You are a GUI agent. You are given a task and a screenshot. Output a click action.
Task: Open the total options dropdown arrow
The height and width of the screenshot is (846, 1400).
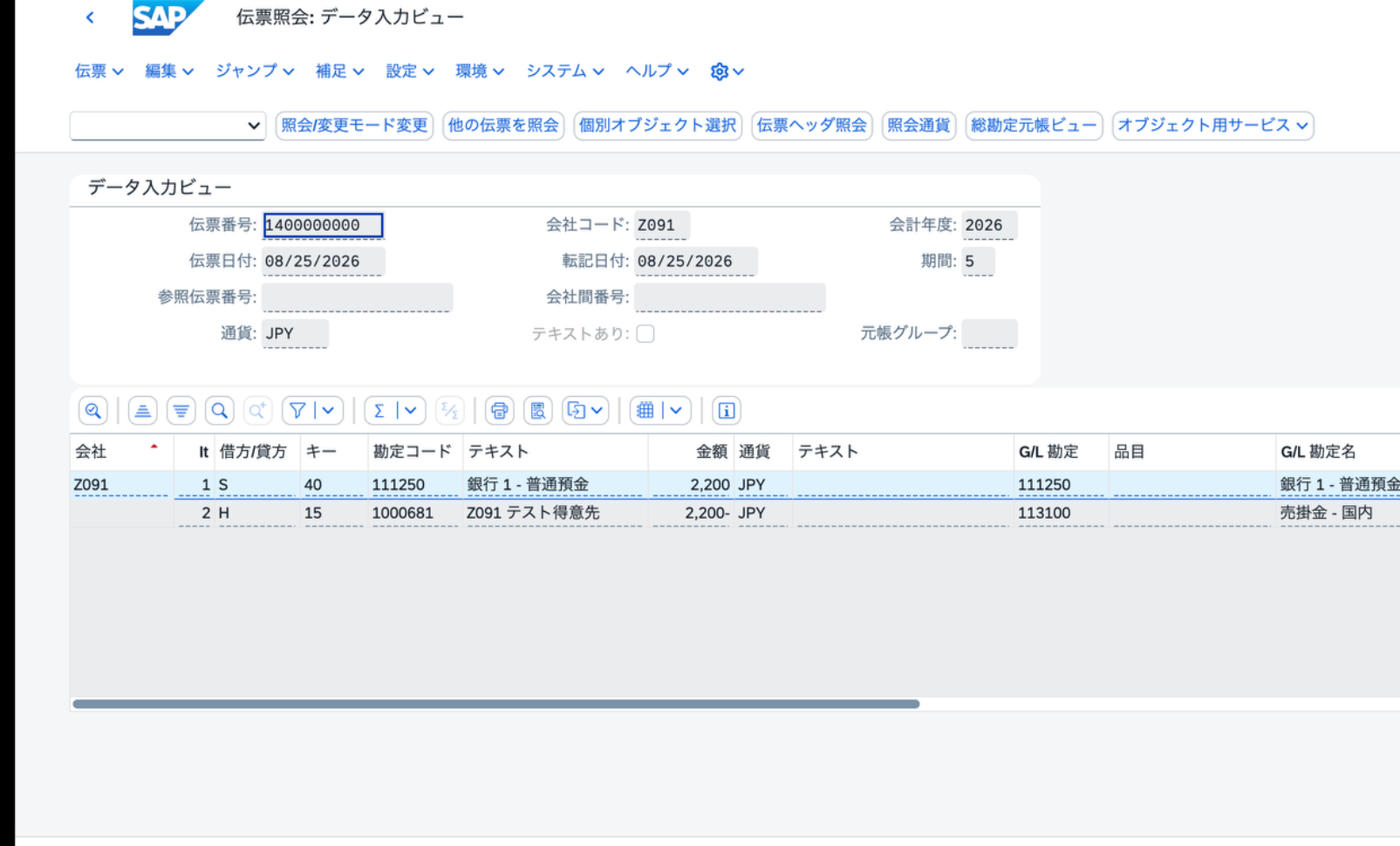tap(411, 410)
